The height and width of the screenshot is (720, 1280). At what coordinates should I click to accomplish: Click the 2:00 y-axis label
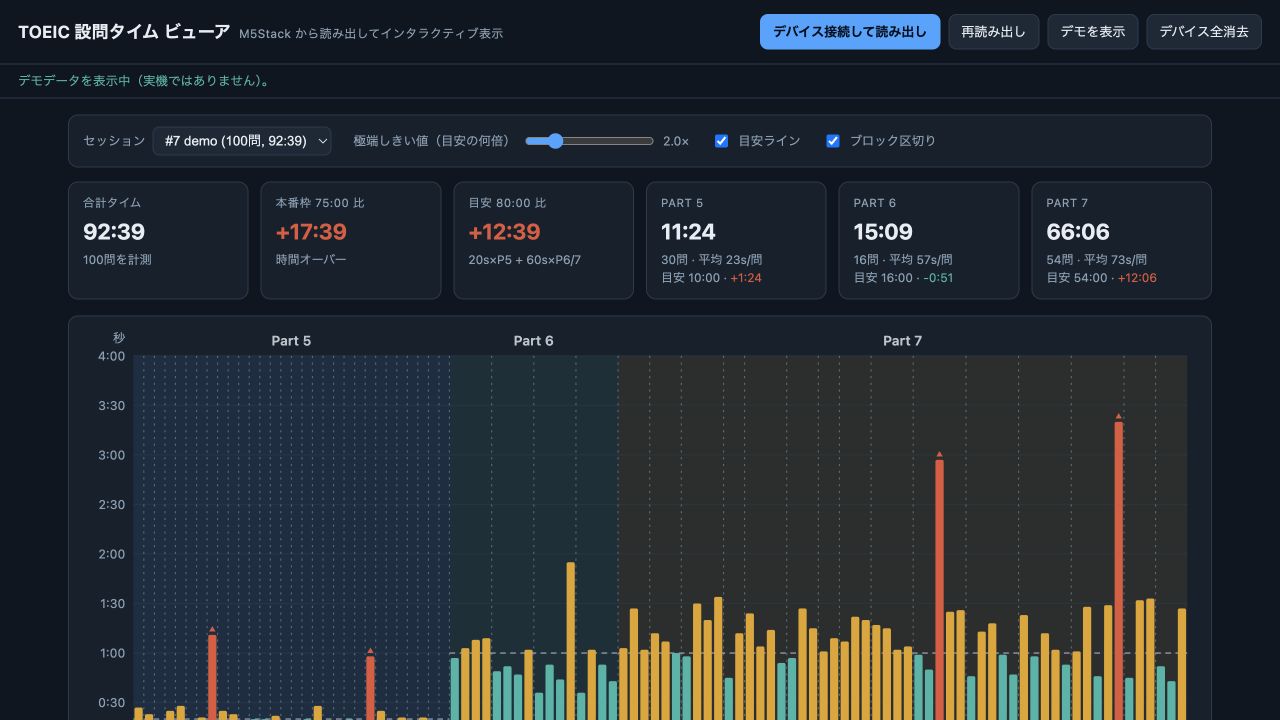[112, 554]
